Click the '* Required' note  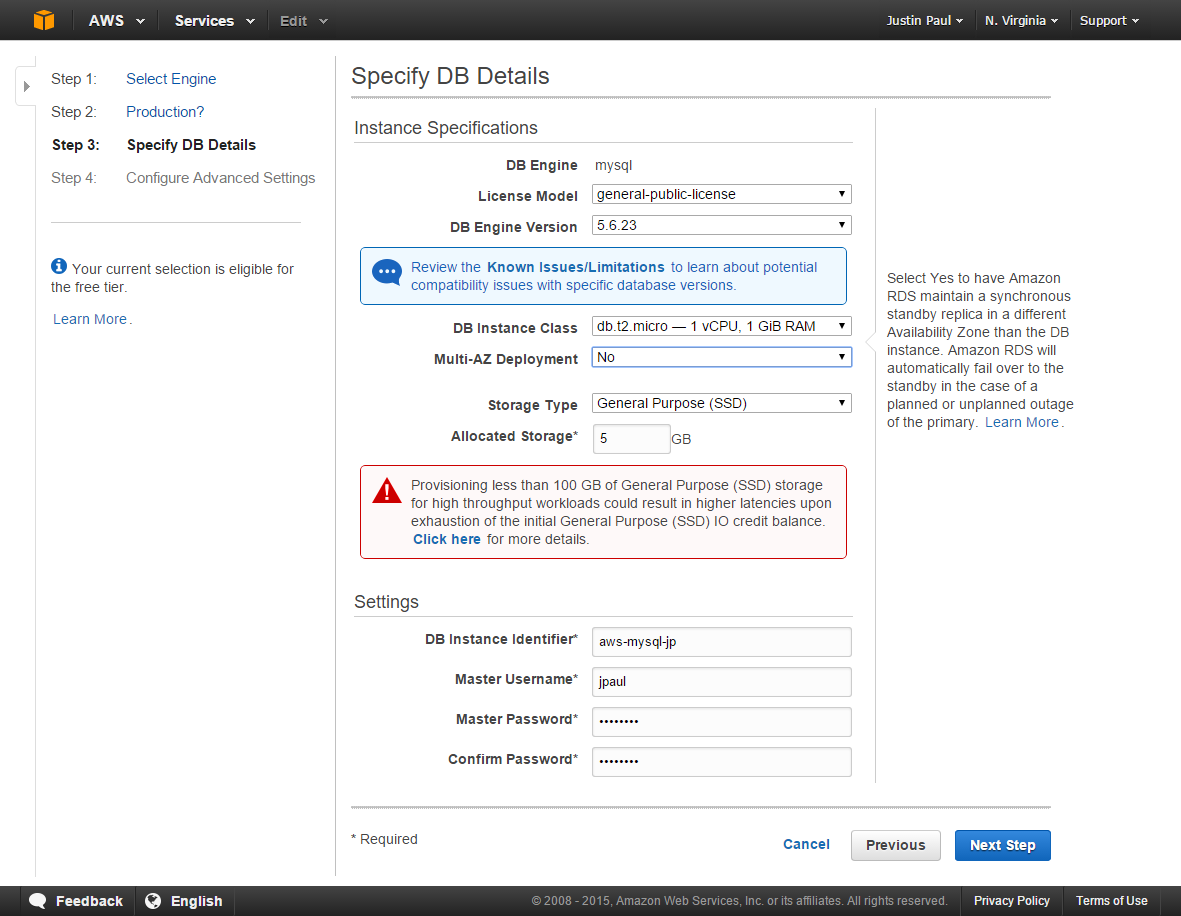click(384, 839)
